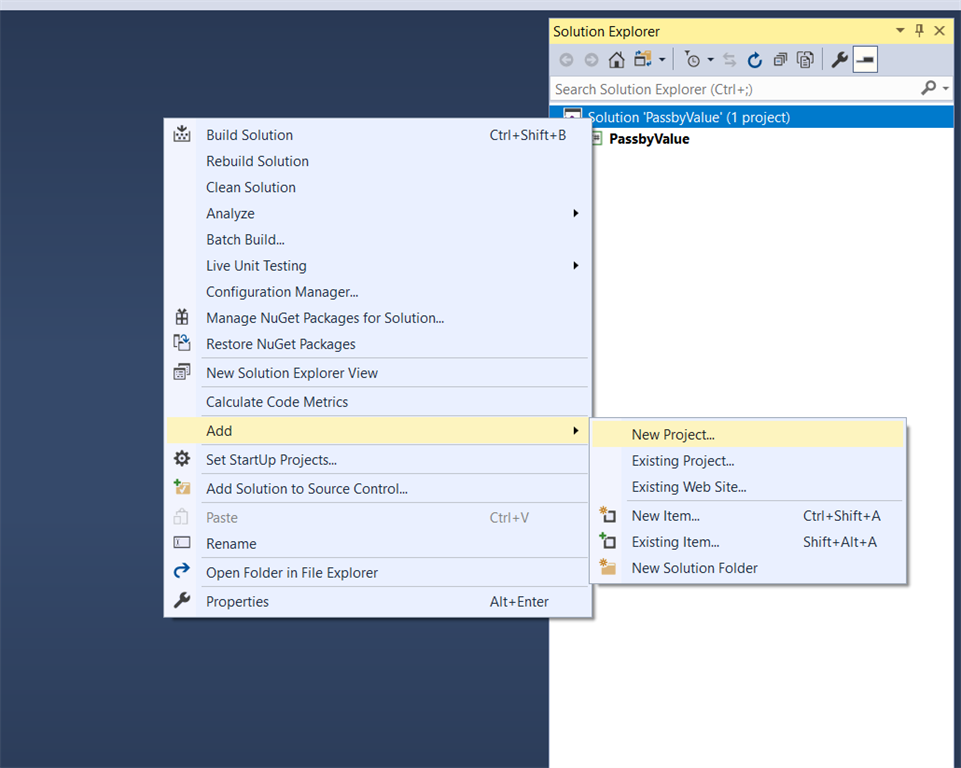961x768 pixels.
Task: Click the Existing Item icon
Action: (x=607, y=541)
